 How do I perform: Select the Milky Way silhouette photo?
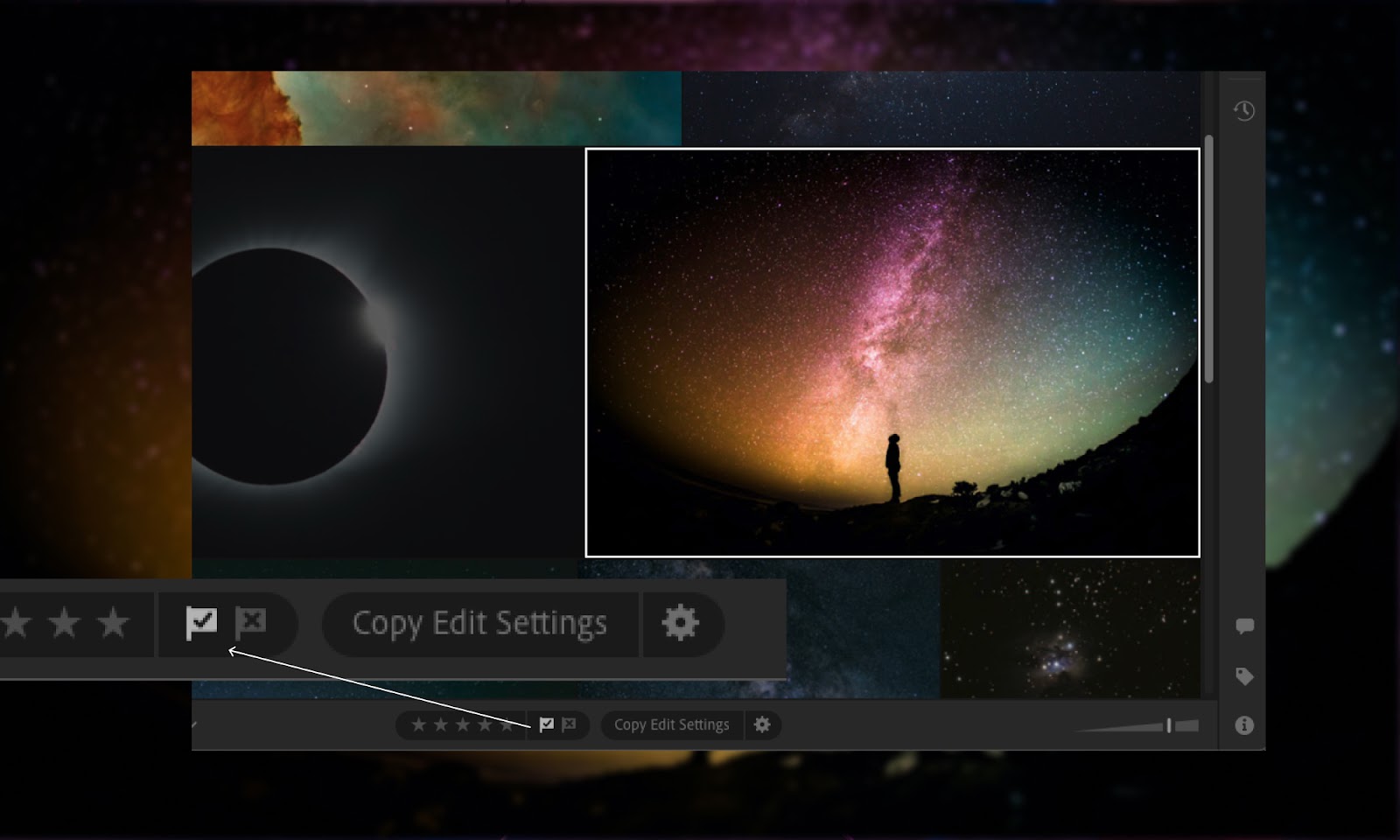click(x=892, y=353)
